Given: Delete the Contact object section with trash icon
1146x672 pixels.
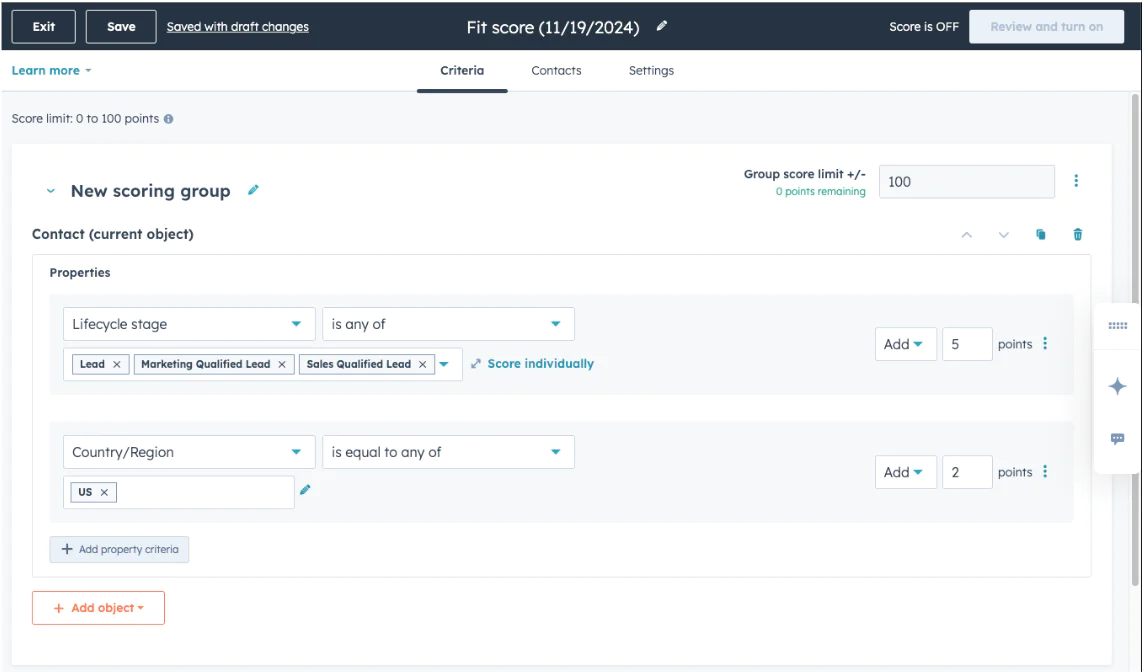Looking at the screenshot, I should pyautogui.click(x=1077, y=234).
